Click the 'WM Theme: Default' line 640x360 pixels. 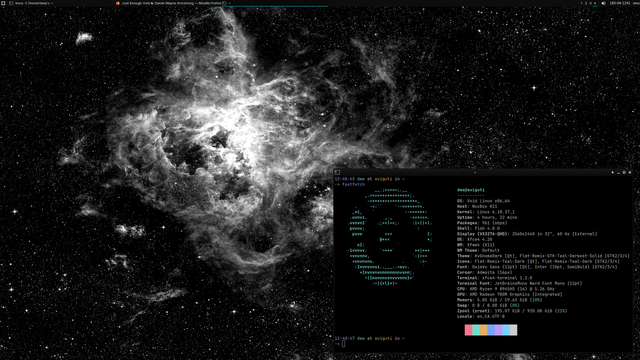[x=478, y=250]
